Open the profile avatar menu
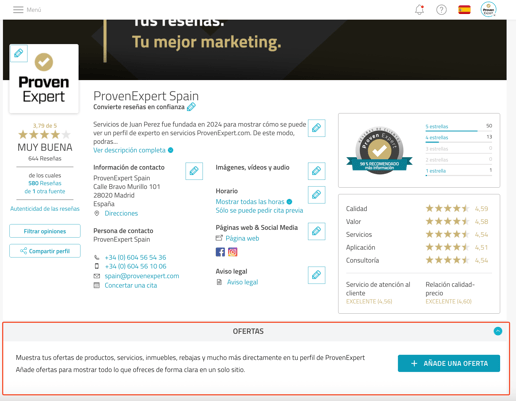516x401 pixels. (488, 9)
